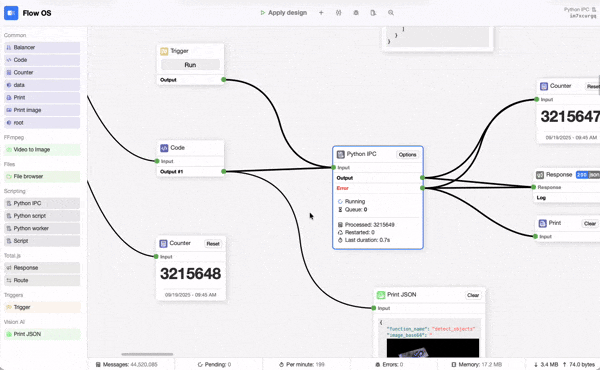Image resolution: width=600 pixels, height=370 pixels.
Task: Click the bug icon in the top toolbar
Action: pos(356,13)
